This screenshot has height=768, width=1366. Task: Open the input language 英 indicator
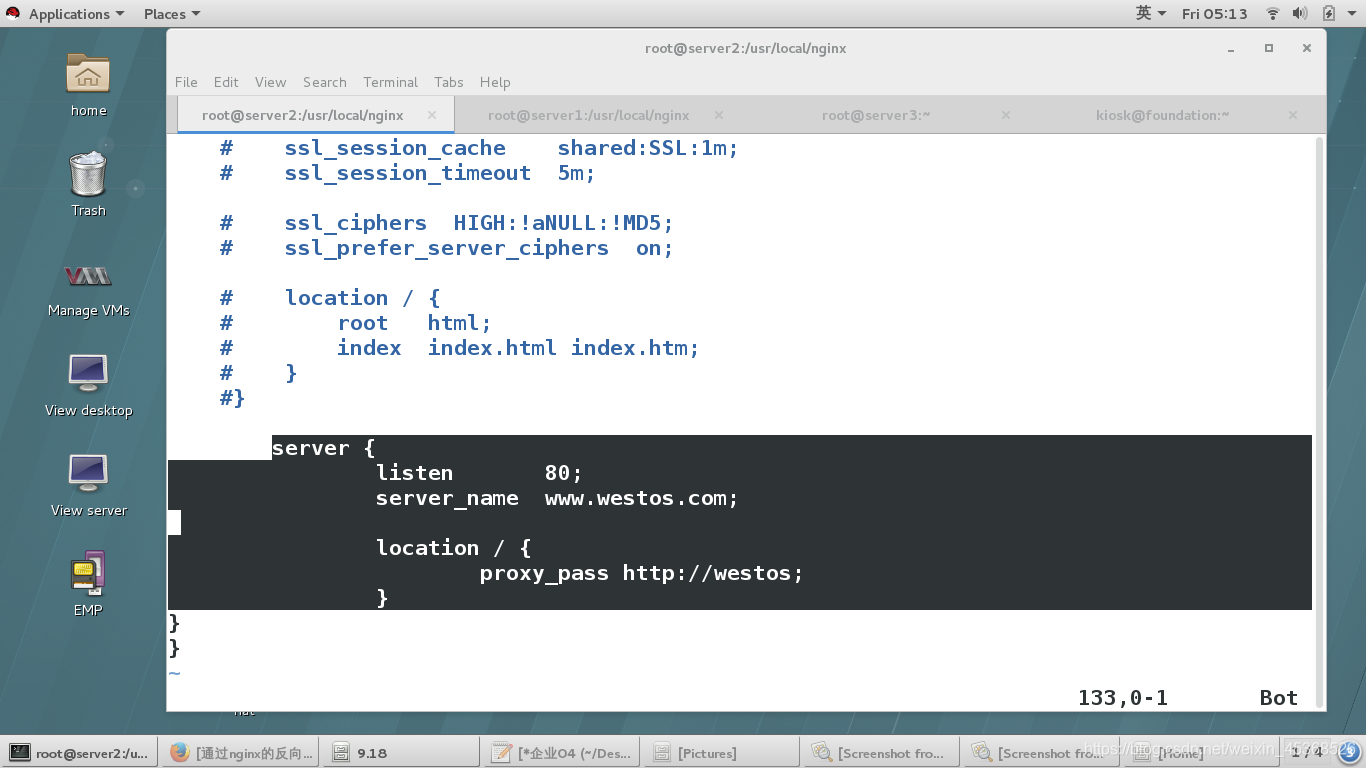[x=1151, y=14]
